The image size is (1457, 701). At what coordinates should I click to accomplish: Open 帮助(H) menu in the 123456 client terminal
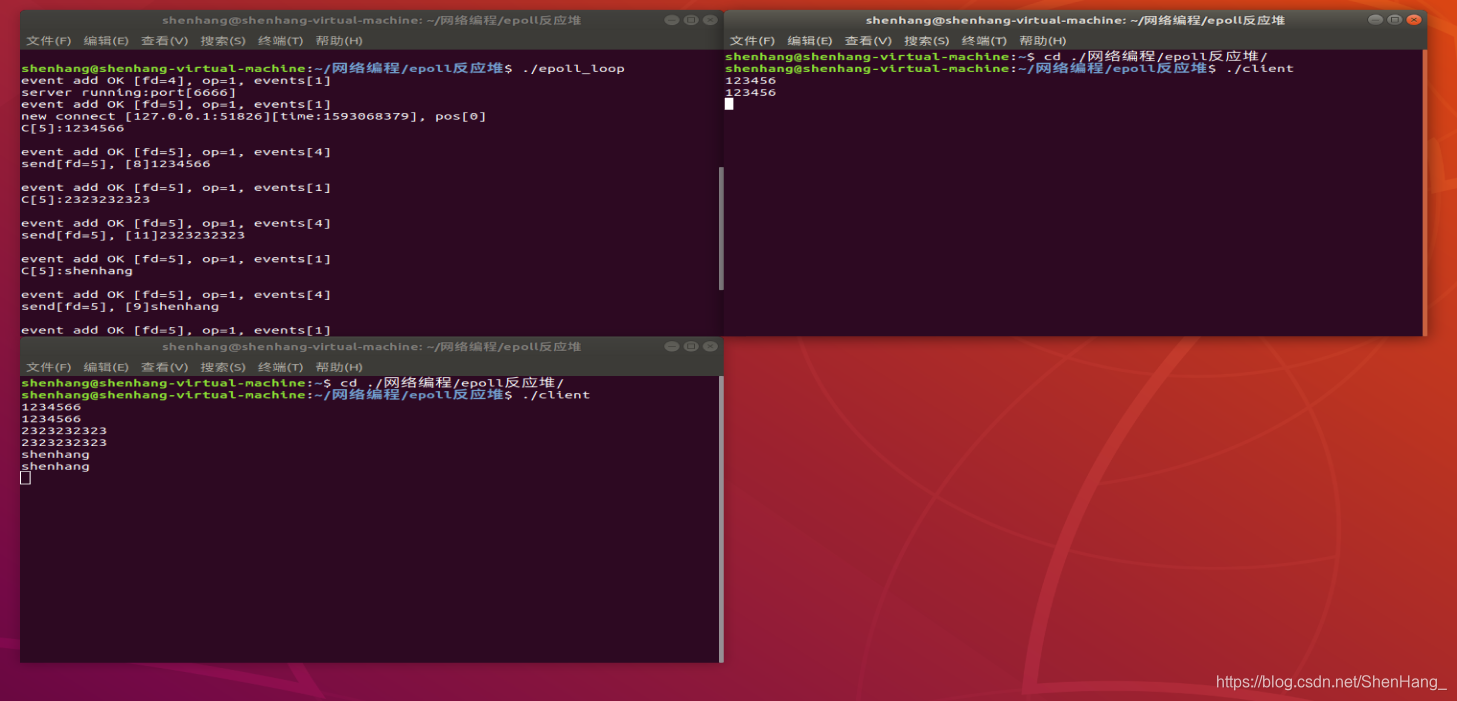coord(1042,41)
